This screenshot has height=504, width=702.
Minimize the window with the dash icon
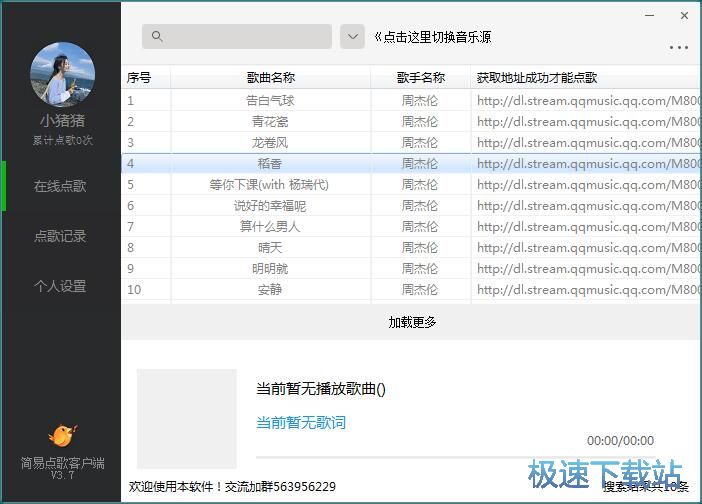click(650, 16)
